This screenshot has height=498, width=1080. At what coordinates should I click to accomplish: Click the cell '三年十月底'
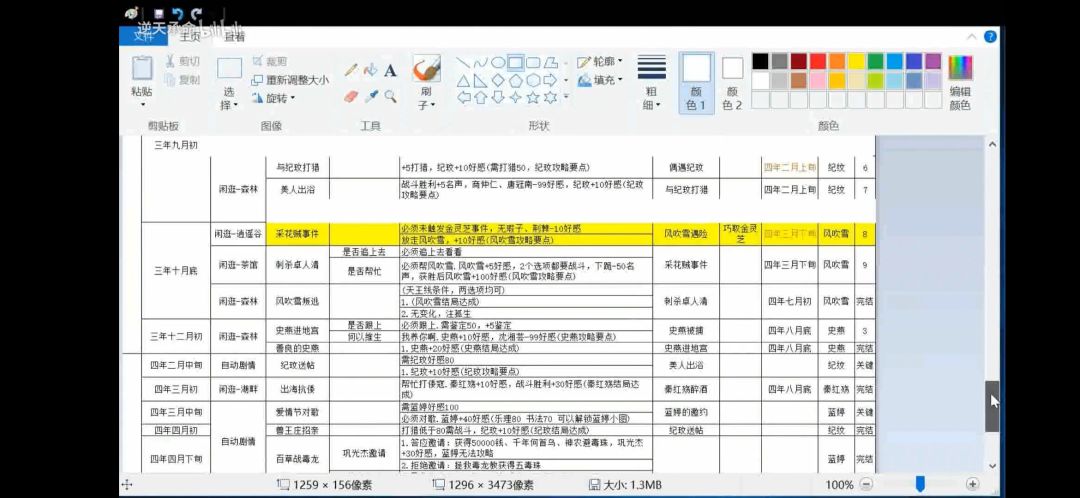tap(176, 271)
